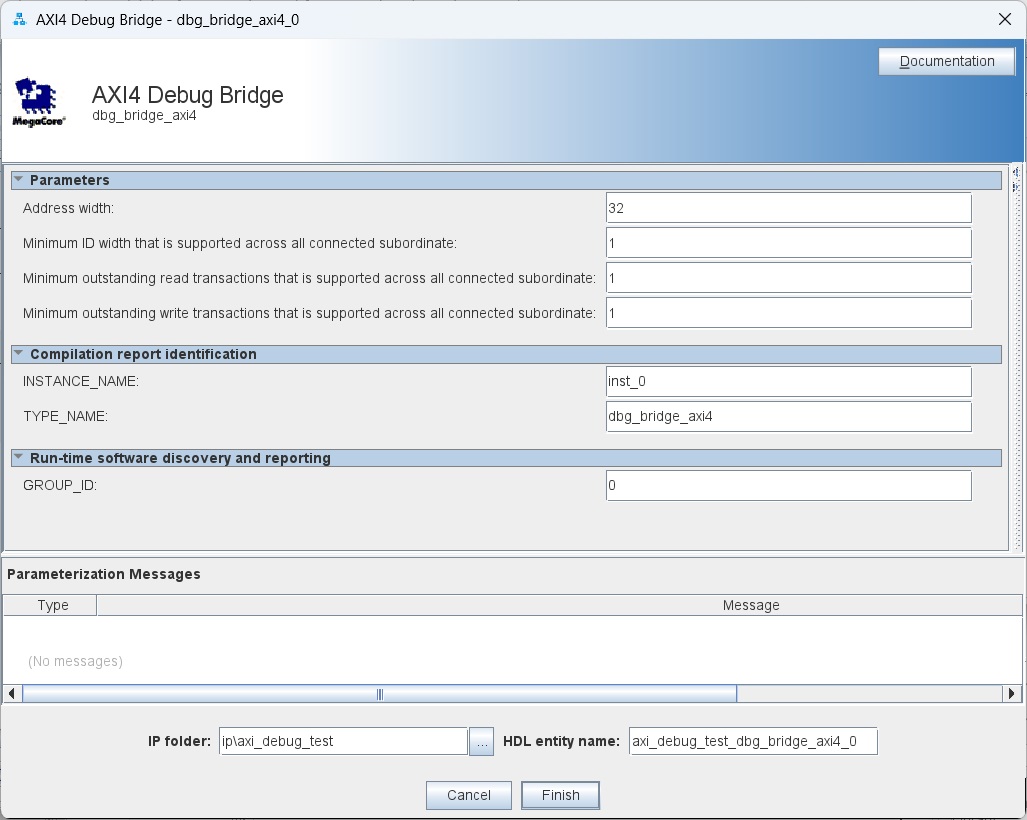Screen dimensions: 1027x820
Task: Click the IP folder text field
Action: [x=343, y=741]
